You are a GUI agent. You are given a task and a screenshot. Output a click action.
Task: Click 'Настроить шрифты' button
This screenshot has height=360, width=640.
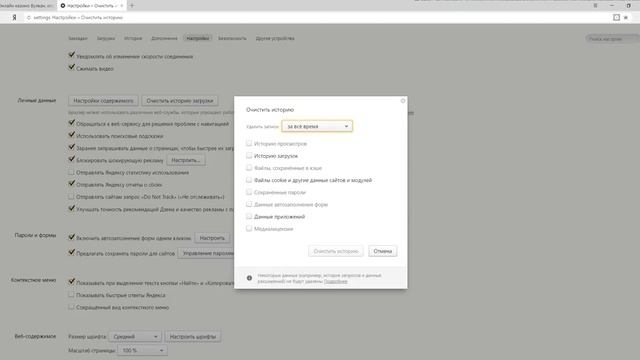click(193, 337)
